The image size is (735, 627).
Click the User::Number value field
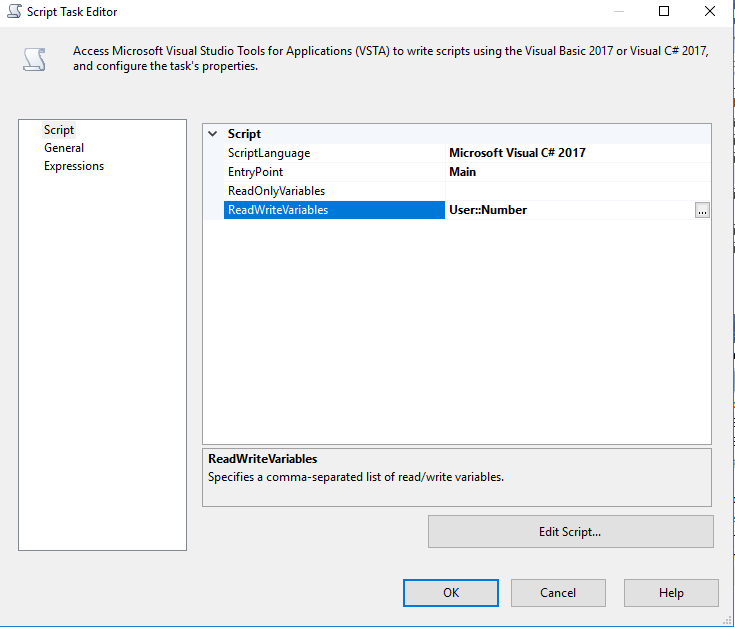[x=570, y=210]
